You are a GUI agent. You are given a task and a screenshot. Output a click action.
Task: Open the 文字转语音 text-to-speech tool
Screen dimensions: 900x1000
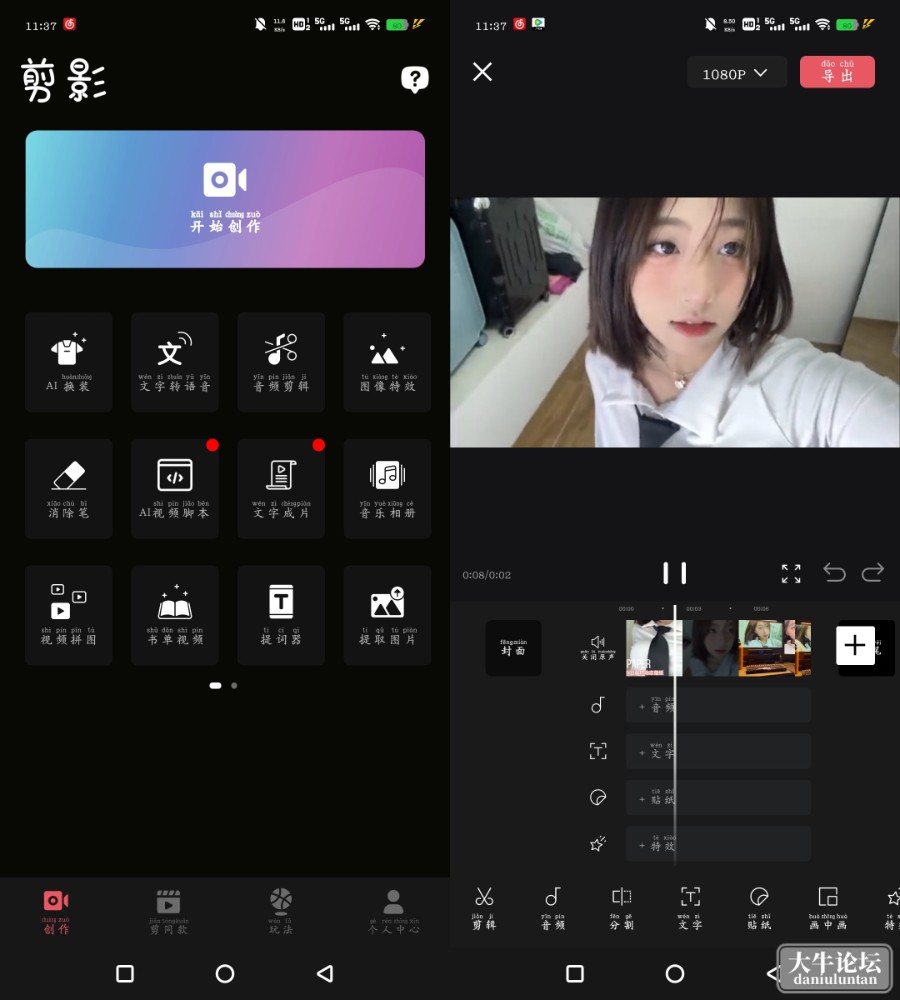(x=175, y=362)
